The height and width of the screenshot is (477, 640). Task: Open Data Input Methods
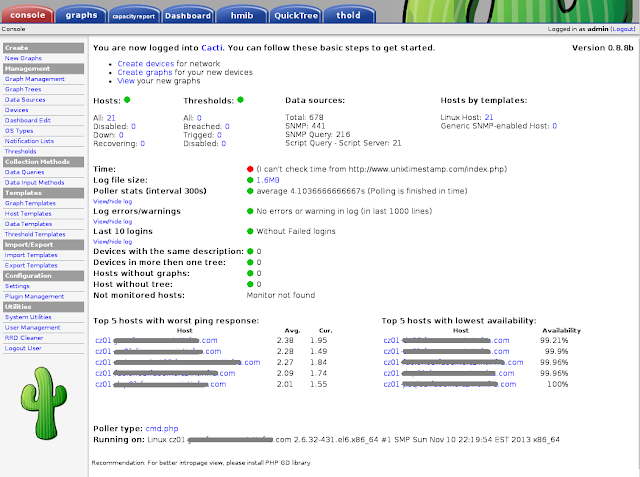(x=34, y=183)
